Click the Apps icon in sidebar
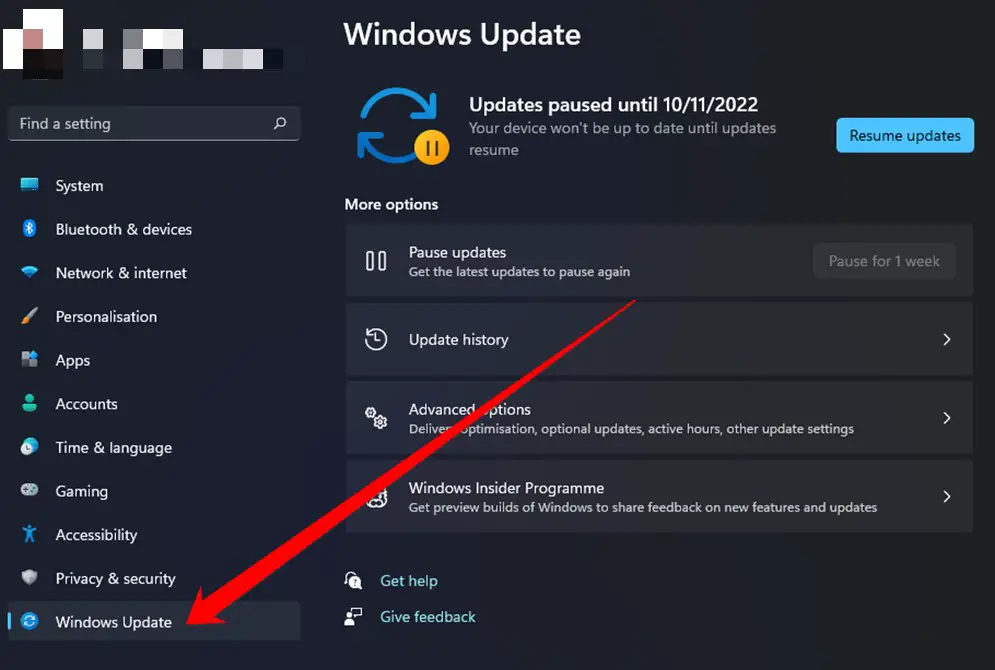 pos(29,359)
